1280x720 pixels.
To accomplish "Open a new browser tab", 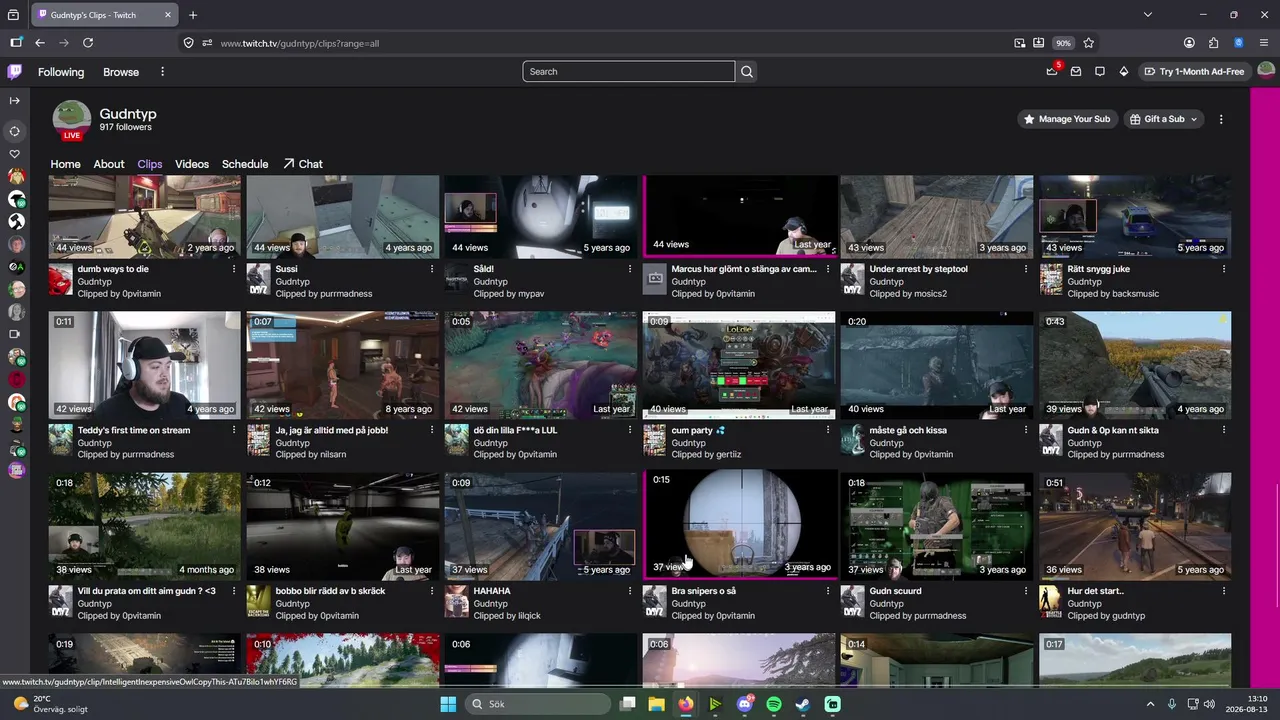I will pyautogui.click(x=193, y=15).
